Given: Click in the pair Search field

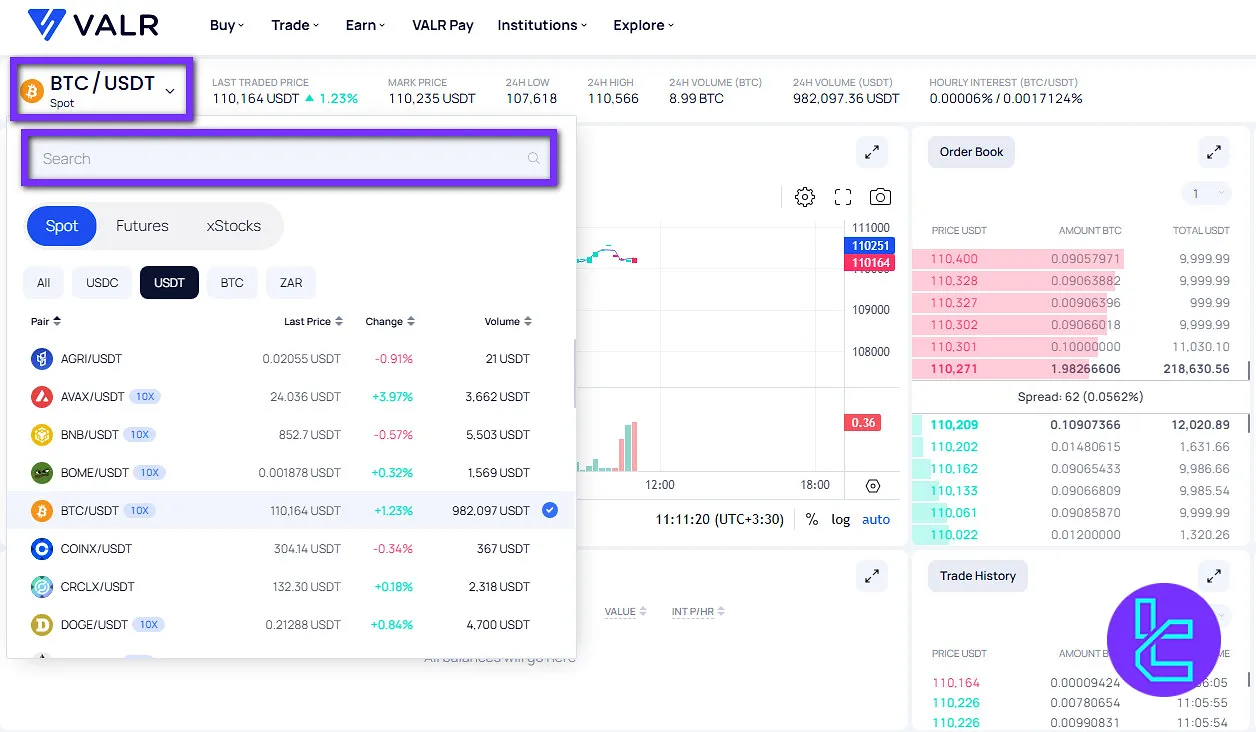Looking at the screenshot, I should [290, 158].
